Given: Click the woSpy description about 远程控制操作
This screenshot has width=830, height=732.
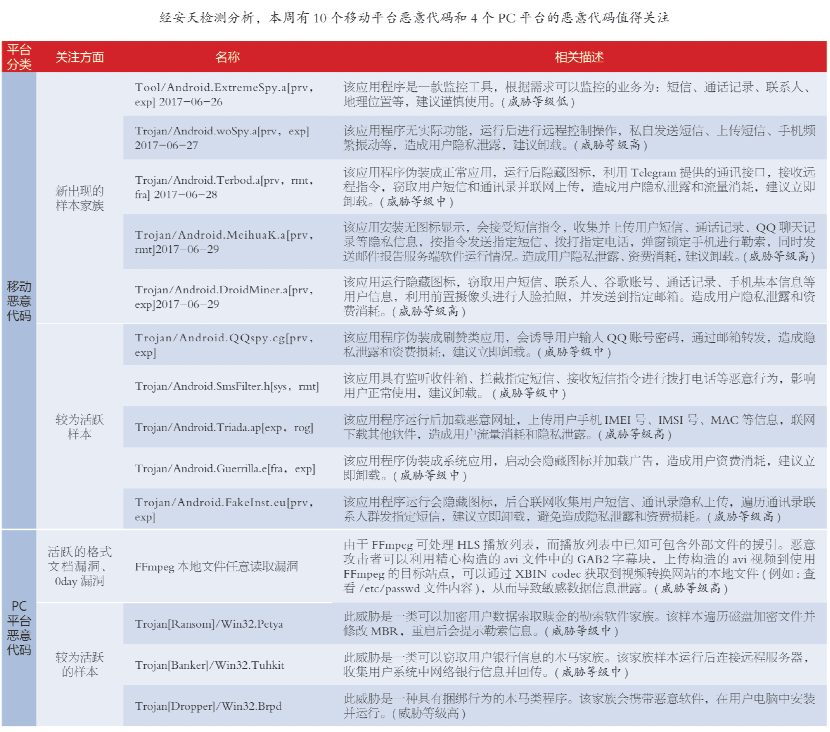Looking at the screenshot, I should [579, 138].
